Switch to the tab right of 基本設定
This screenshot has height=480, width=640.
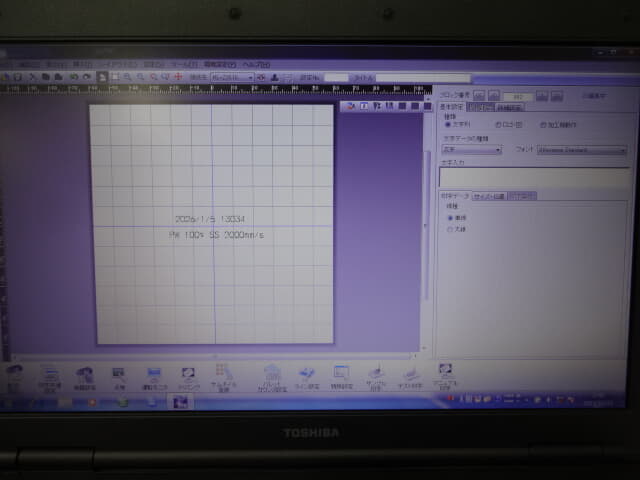tap(481, 107)
